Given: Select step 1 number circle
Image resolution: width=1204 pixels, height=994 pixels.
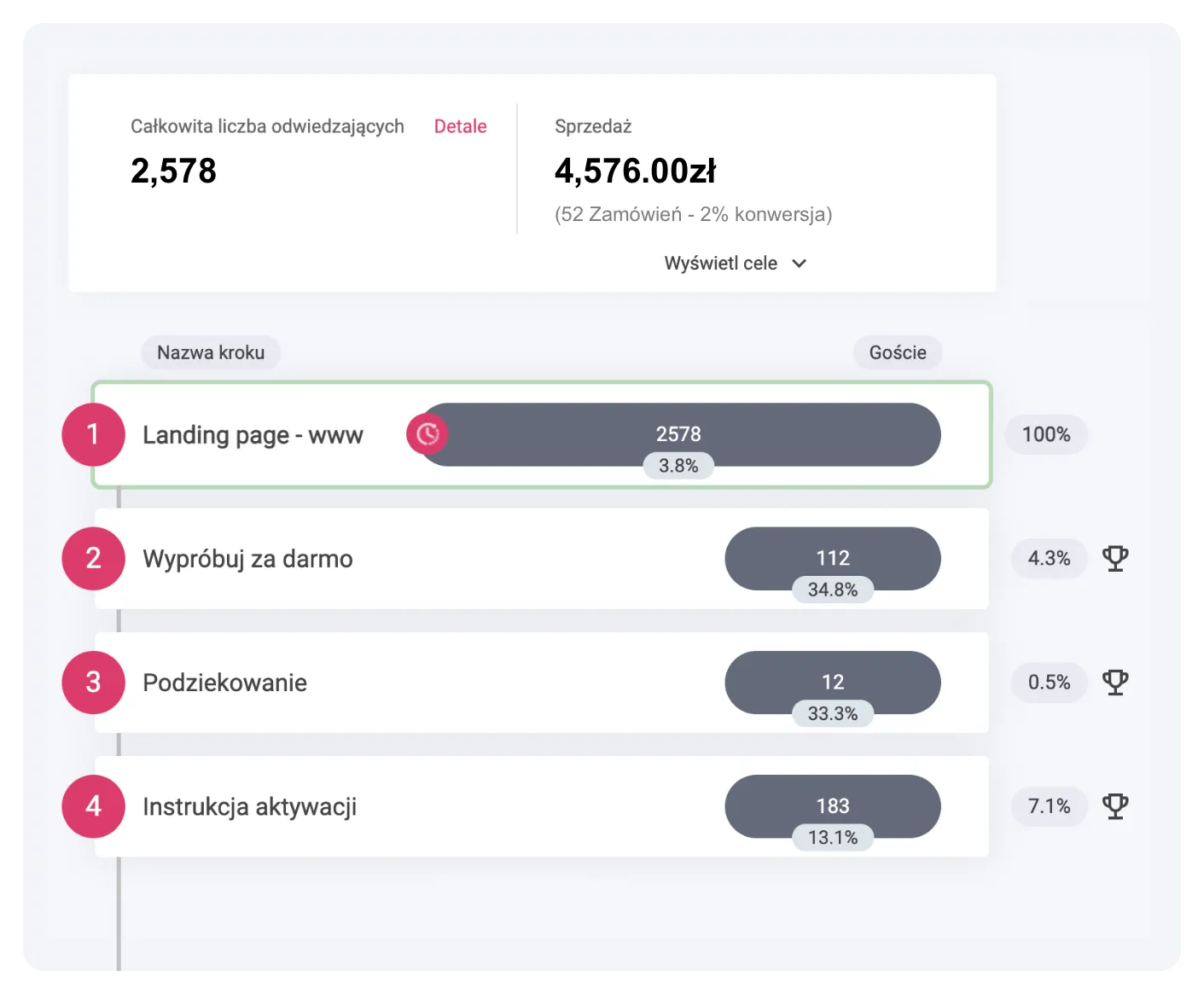Looking at the screenshot, I should click(94, 434).
